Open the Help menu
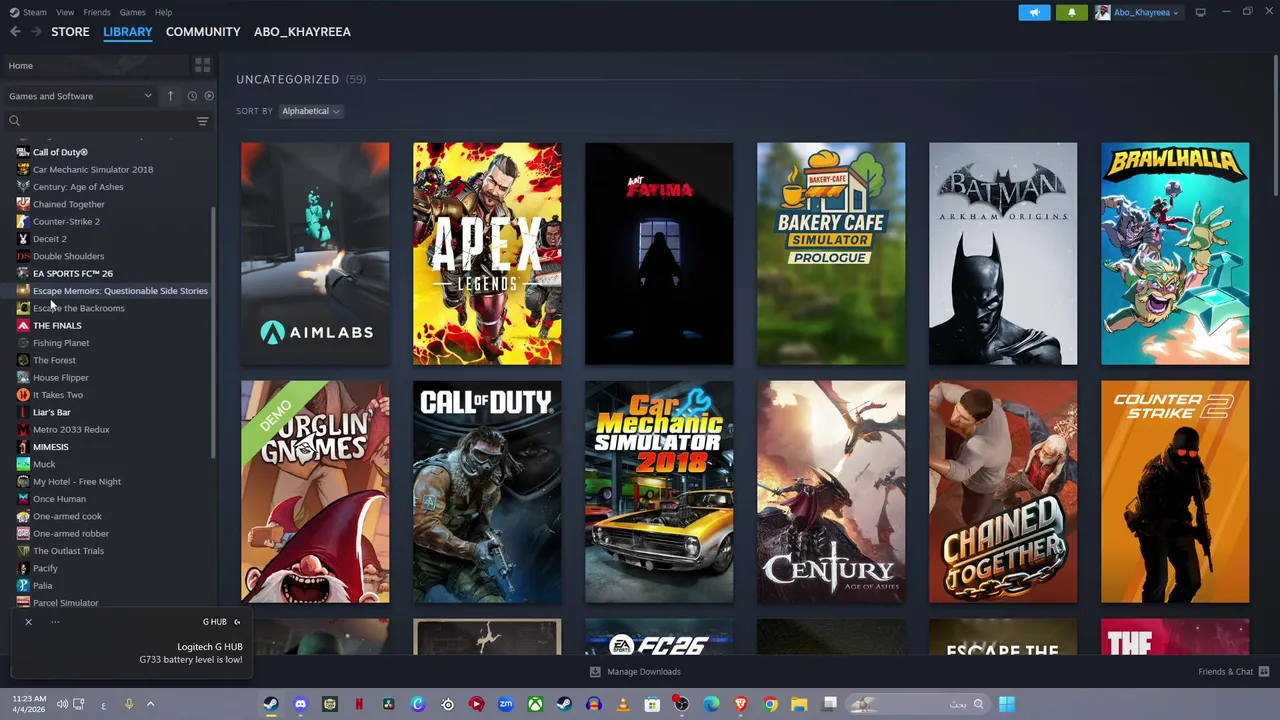1280x720 pixels. 163,12
